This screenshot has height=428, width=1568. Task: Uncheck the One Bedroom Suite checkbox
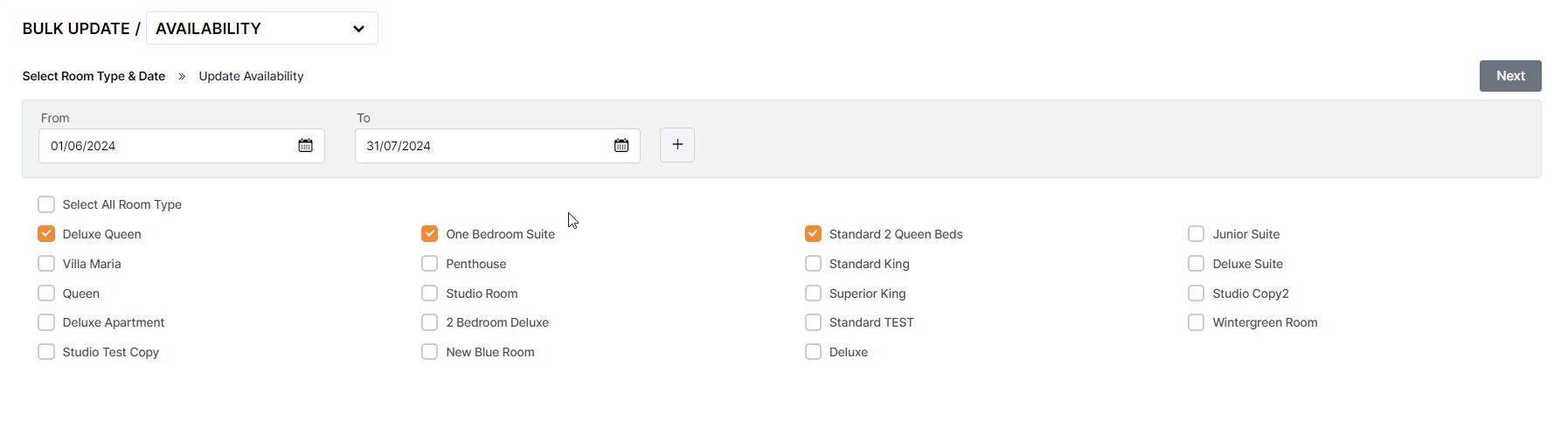429,234
